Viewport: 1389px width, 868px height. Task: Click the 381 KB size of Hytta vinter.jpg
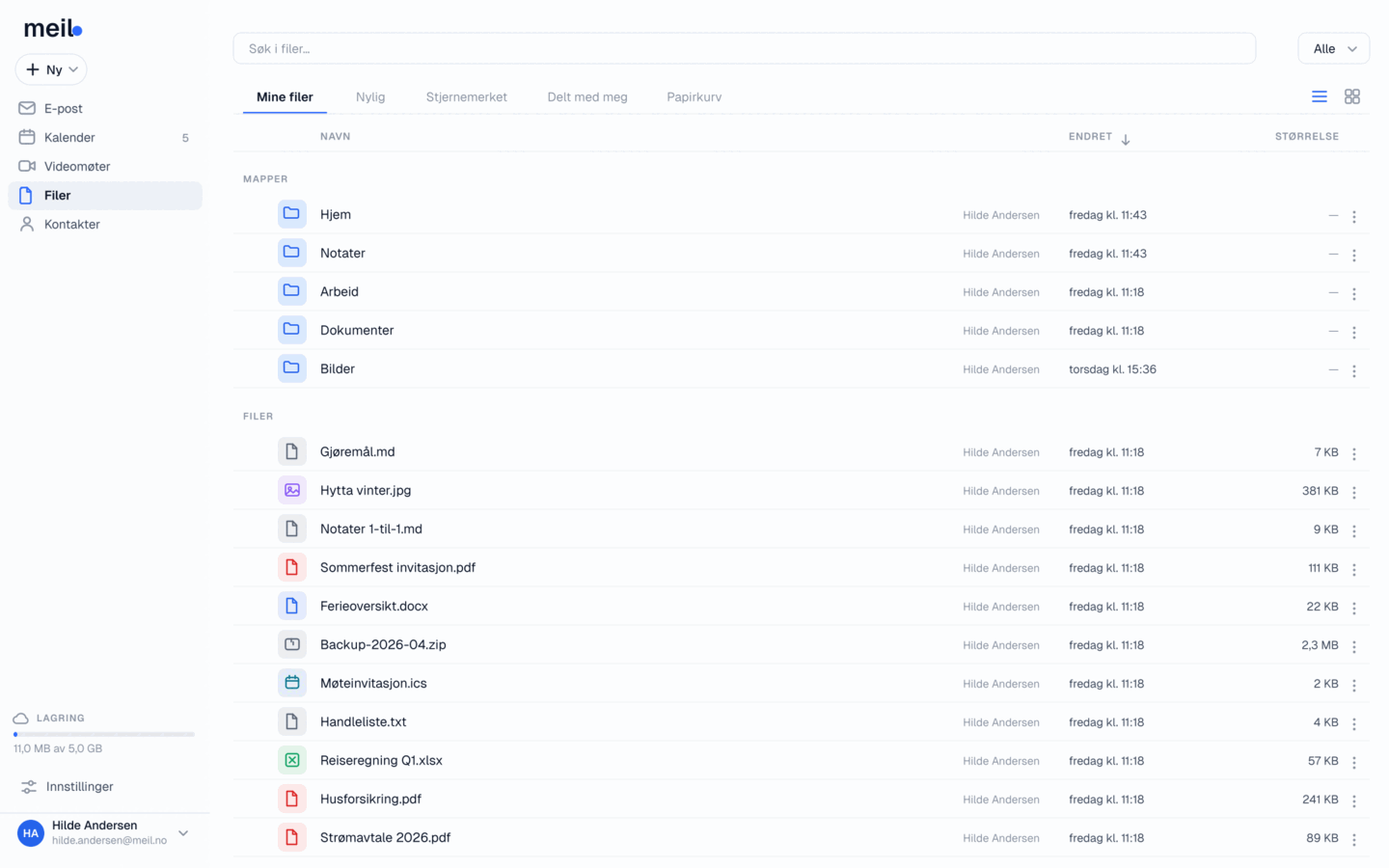(1321, 491)
